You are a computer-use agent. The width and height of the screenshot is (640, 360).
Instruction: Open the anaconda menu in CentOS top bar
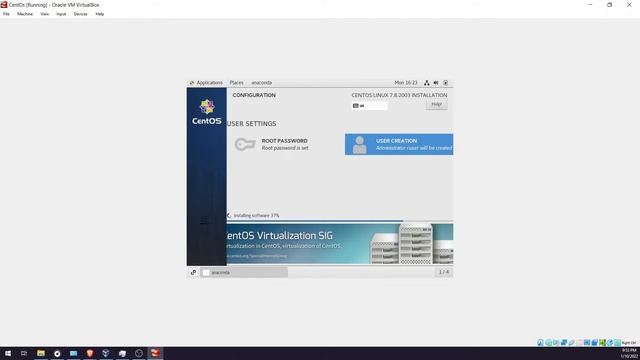click(262, 83)
